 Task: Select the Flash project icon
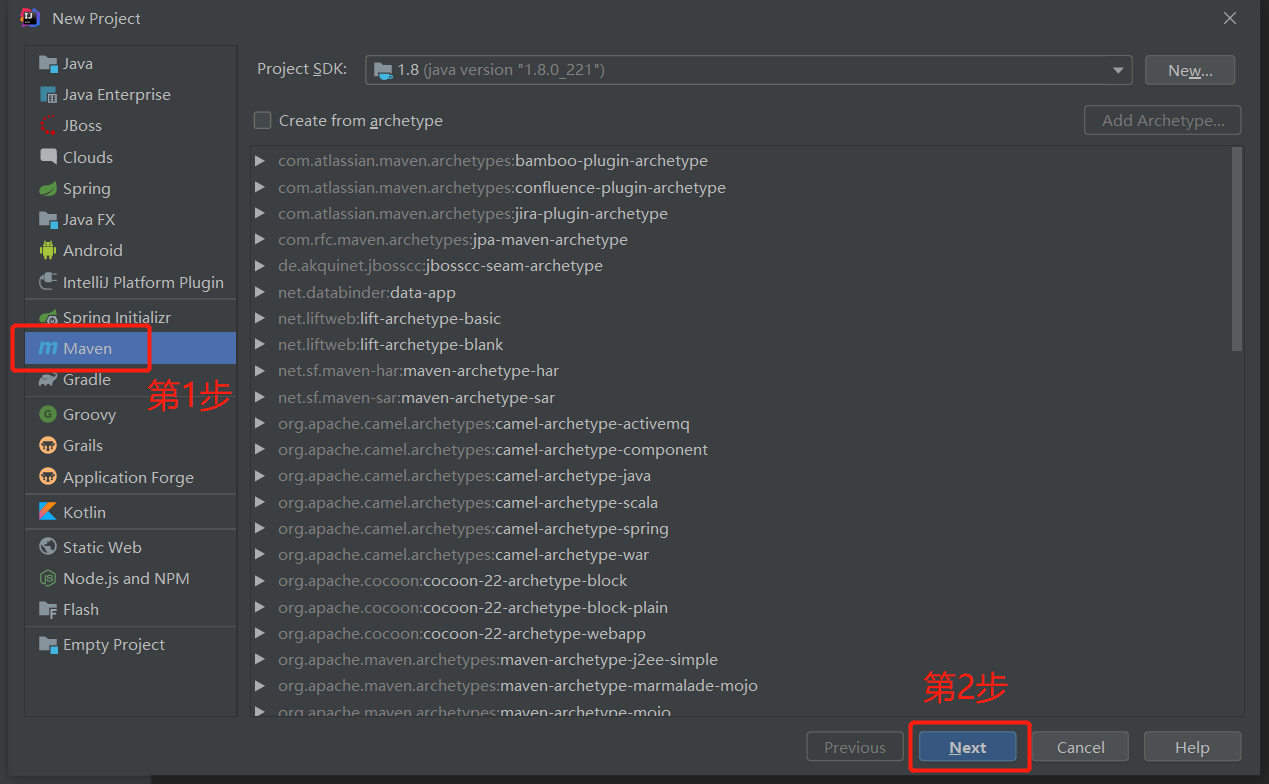click(48, 610)
